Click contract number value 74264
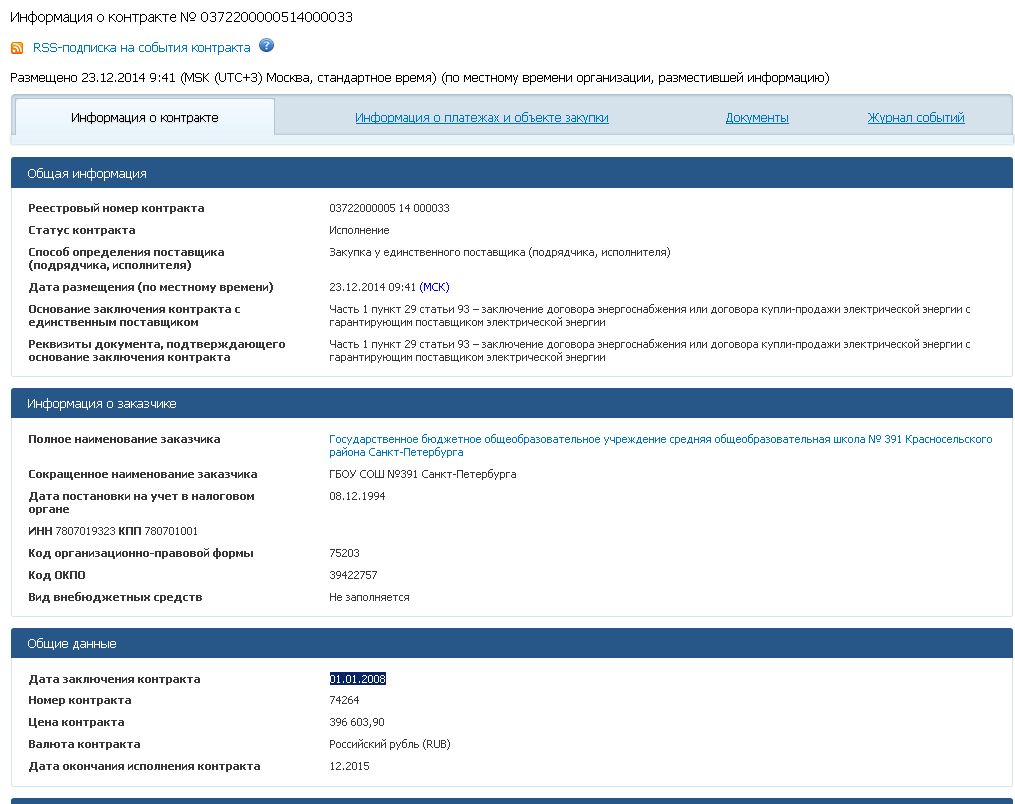 pos(344,700)
